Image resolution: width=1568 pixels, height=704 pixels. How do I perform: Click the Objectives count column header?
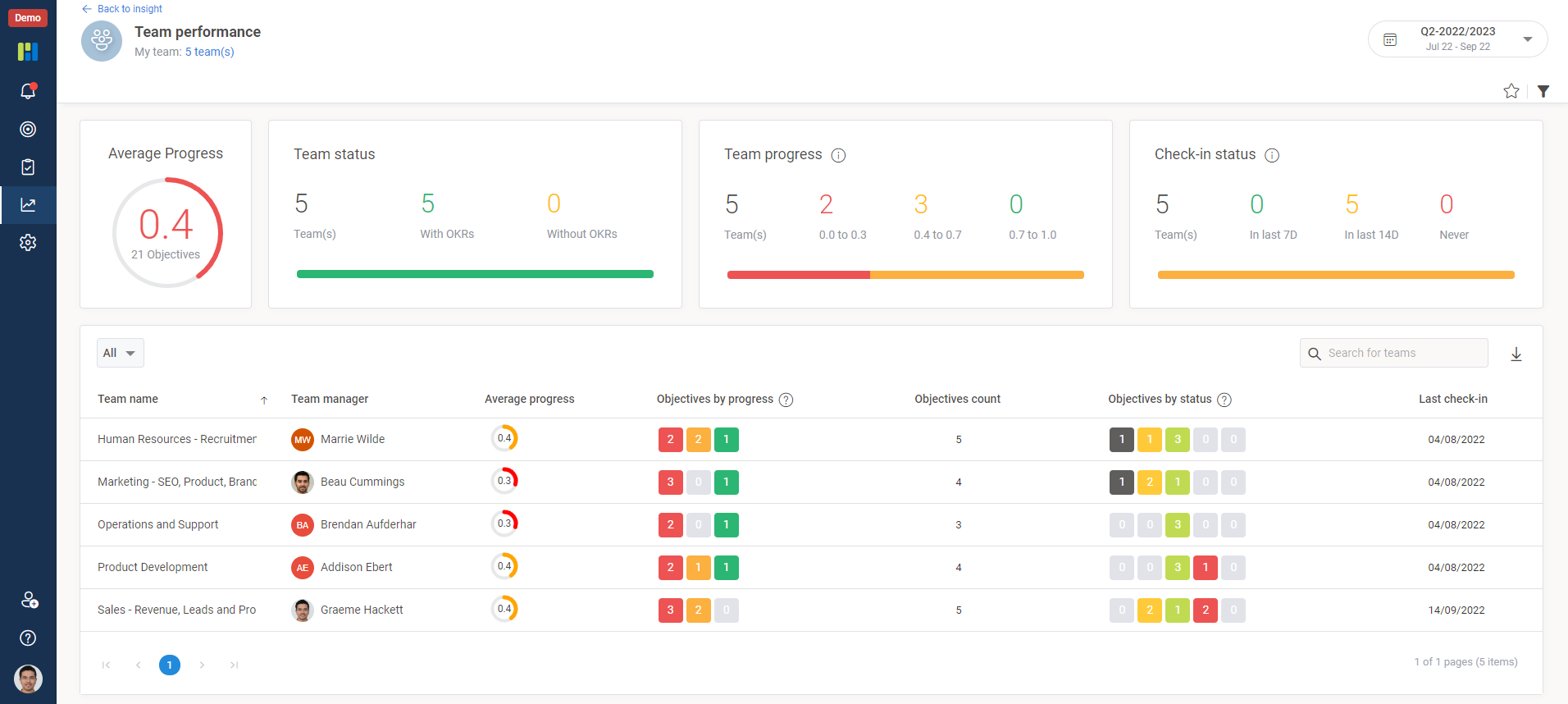click(x=958, y=399)
